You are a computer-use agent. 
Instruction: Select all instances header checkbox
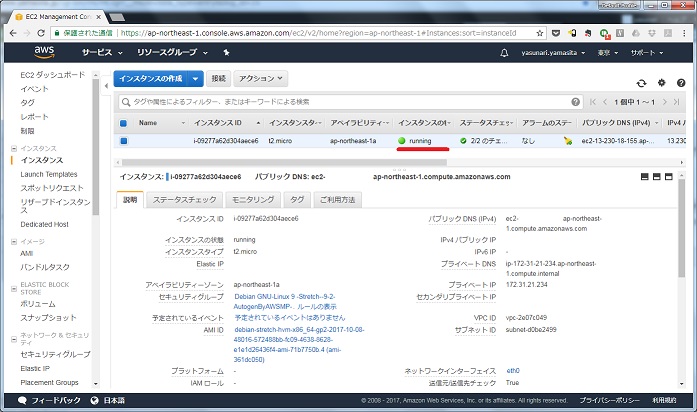coord(124,123)
